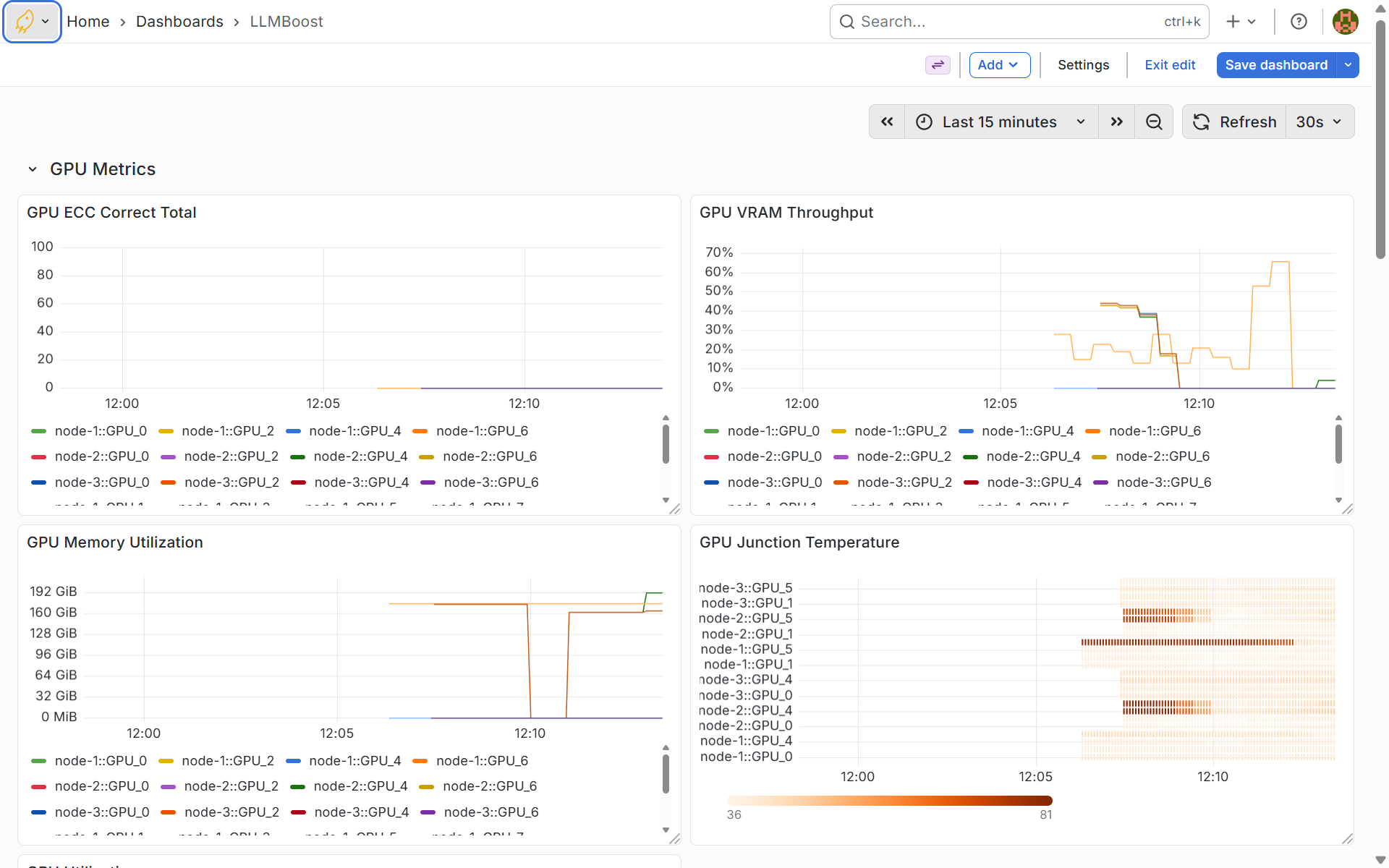
Task: Shift time range back with double-left arrows
Action: pos(886,122)
